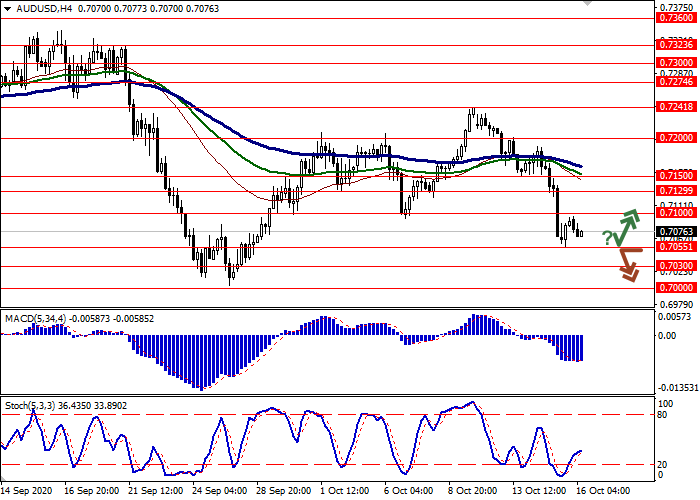Select the 0.73600 price level label

pyautogui.click(x=676, y=18)
